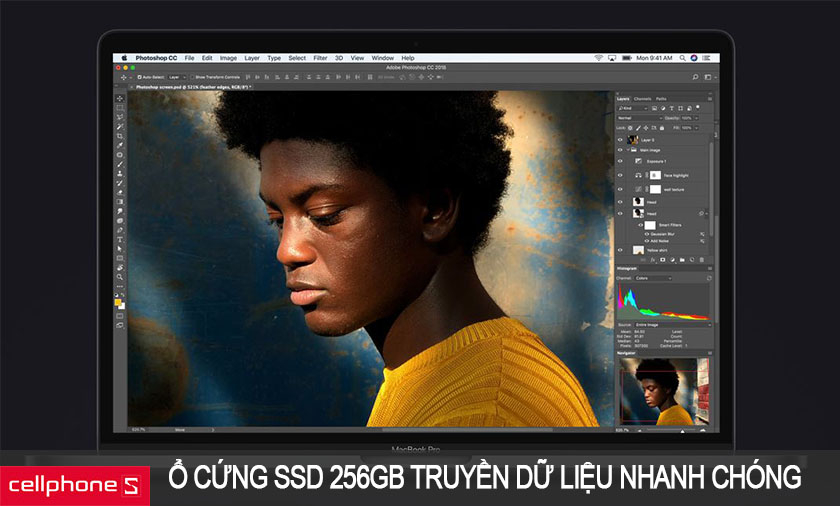Select the Brush tool
Image resolution: width=840 pixels, height=506 pixels.
[x=120, y=164]
